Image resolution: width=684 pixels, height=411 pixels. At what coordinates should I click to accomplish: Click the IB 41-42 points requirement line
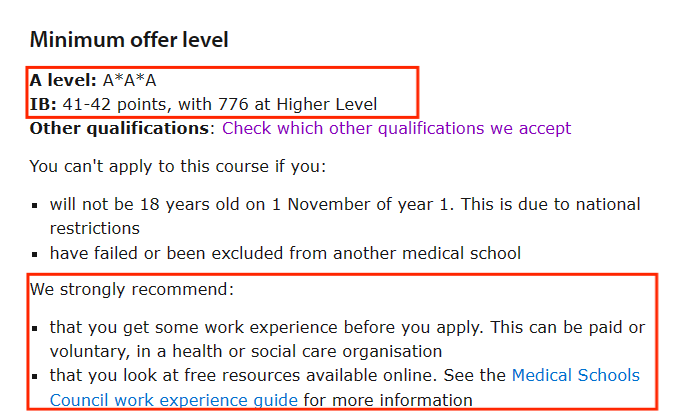click(203, 104)
